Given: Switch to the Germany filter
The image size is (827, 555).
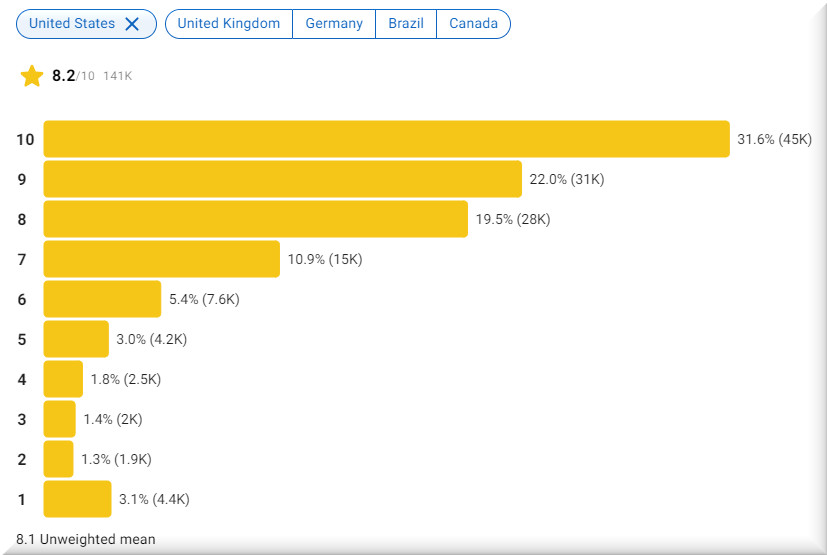Looking at the screenshot, I should click(x=334, y=24).
